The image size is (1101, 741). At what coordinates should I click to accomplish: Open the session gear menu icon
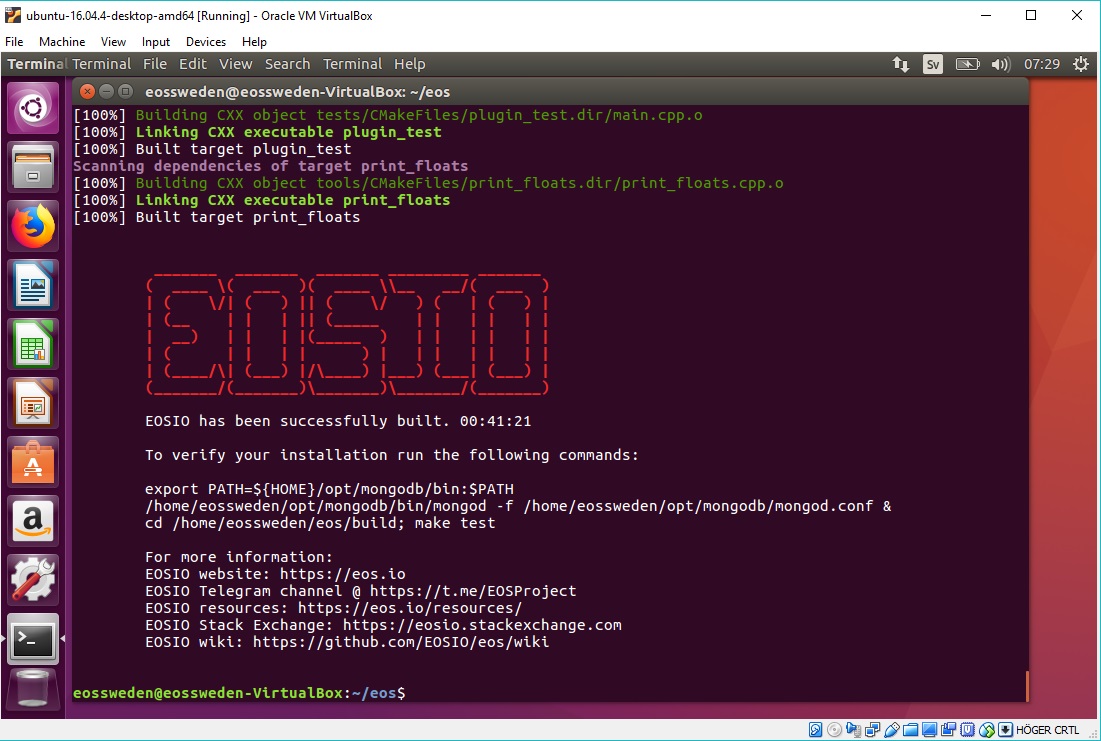pyautogui.click(x=1081, y=65)
